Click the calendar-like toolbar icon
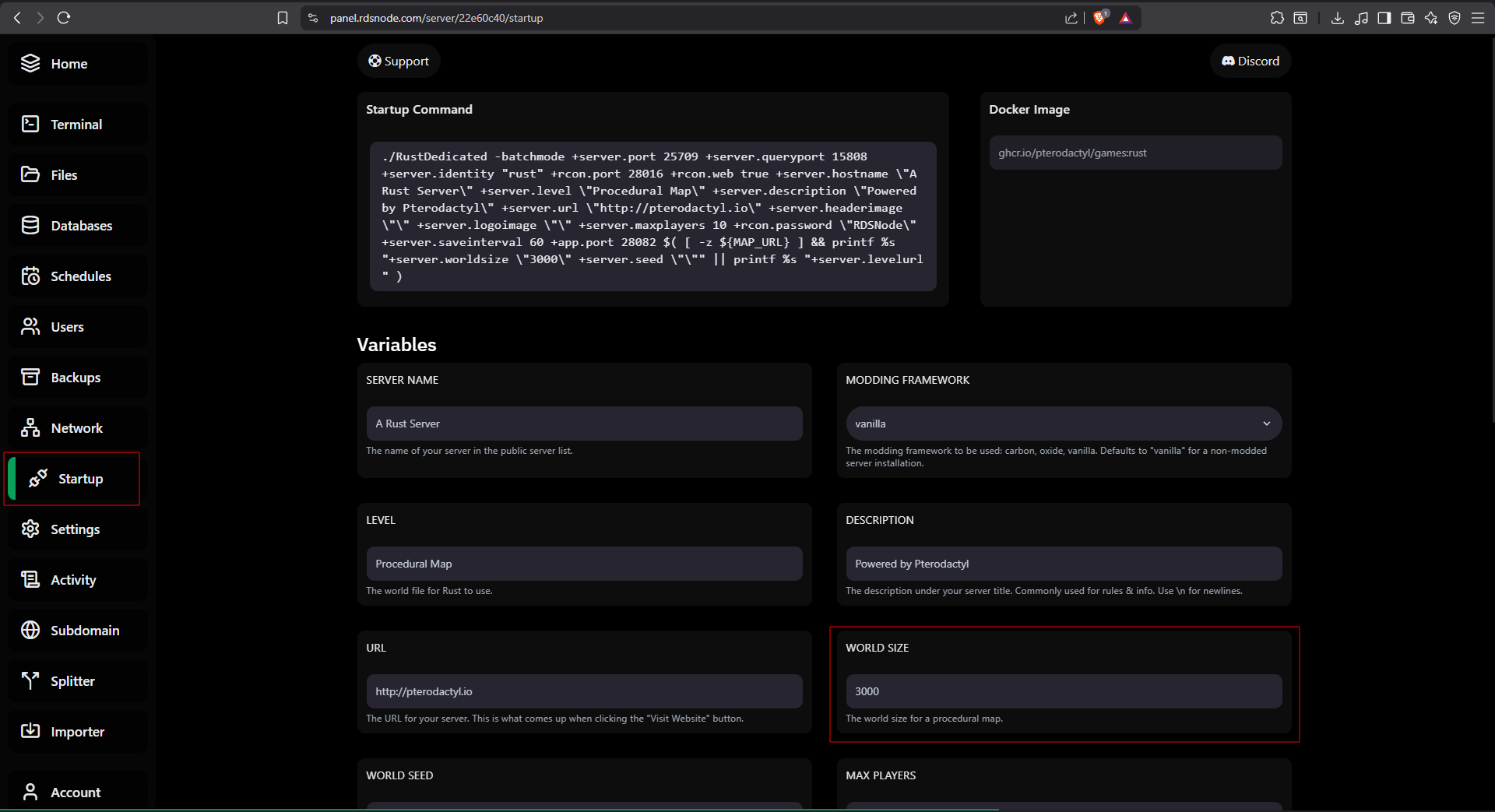 point(1300,18)
